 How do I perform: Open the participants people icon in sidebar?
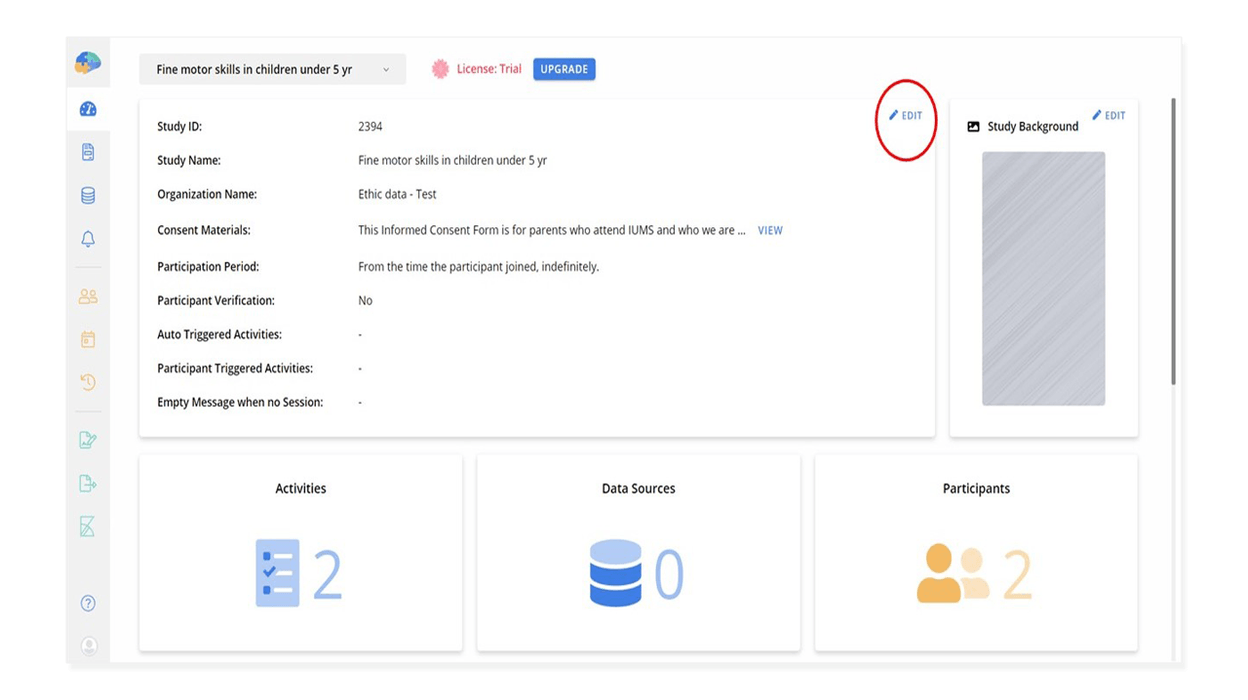pyautogui.click(x=88, y=296)
